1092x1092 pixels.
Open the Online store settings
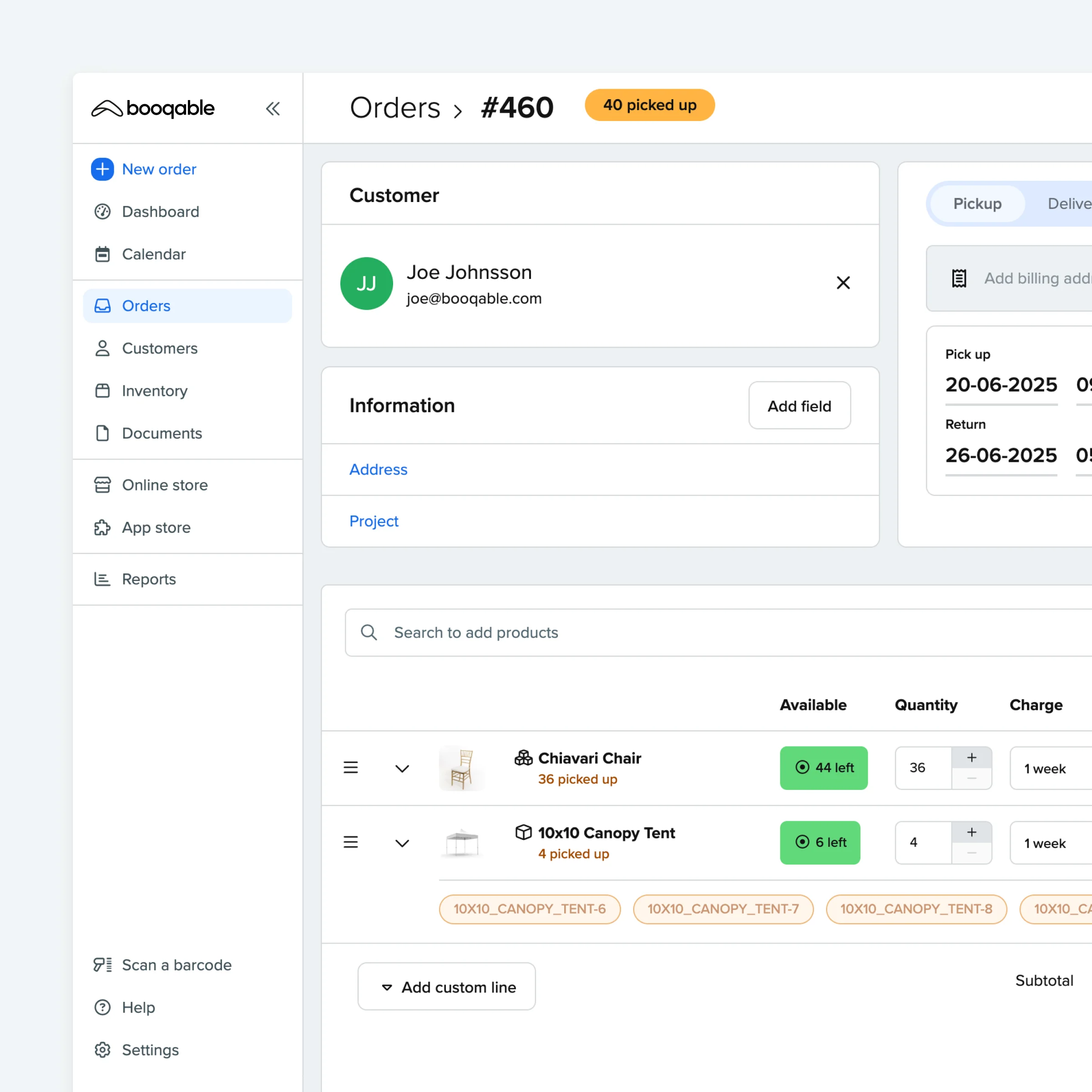click(164, 485)
